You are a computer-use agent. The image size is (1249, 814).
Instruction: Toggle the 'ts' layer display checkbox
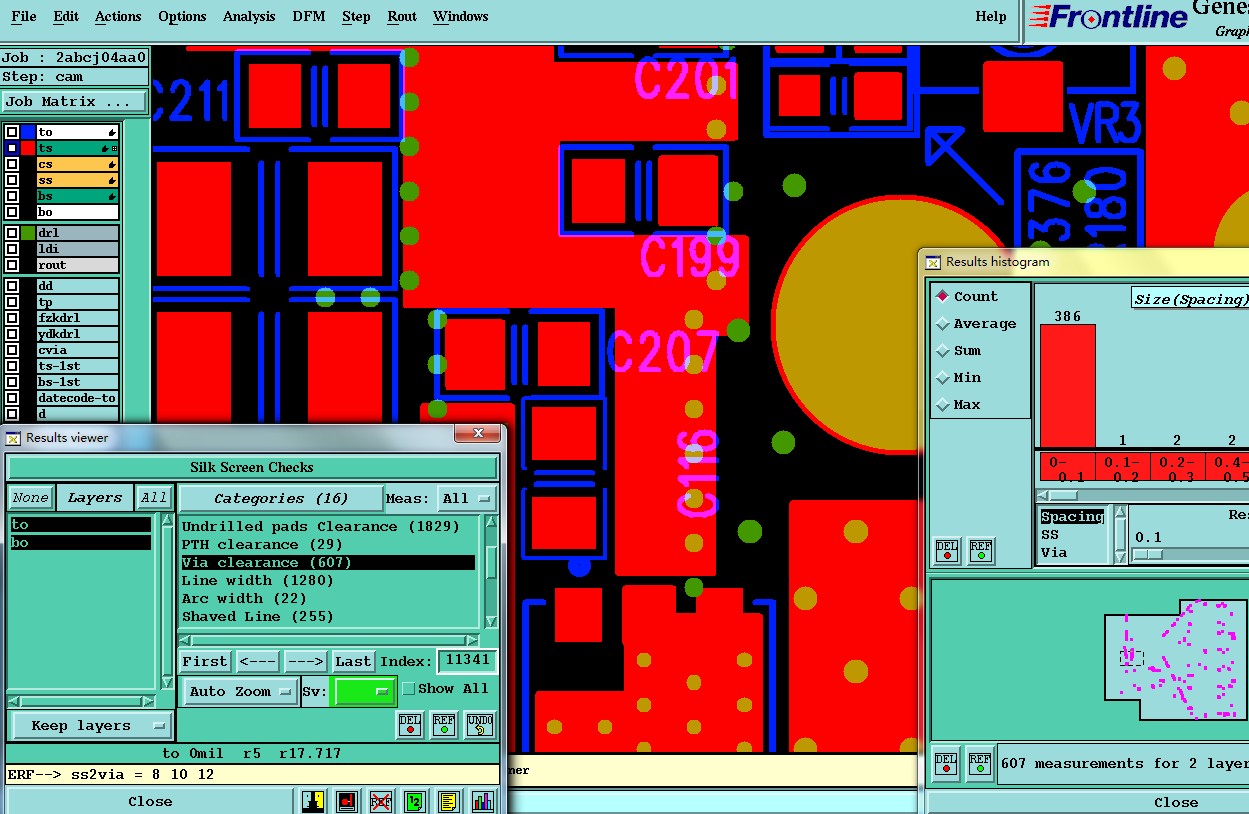coord(12,148)
